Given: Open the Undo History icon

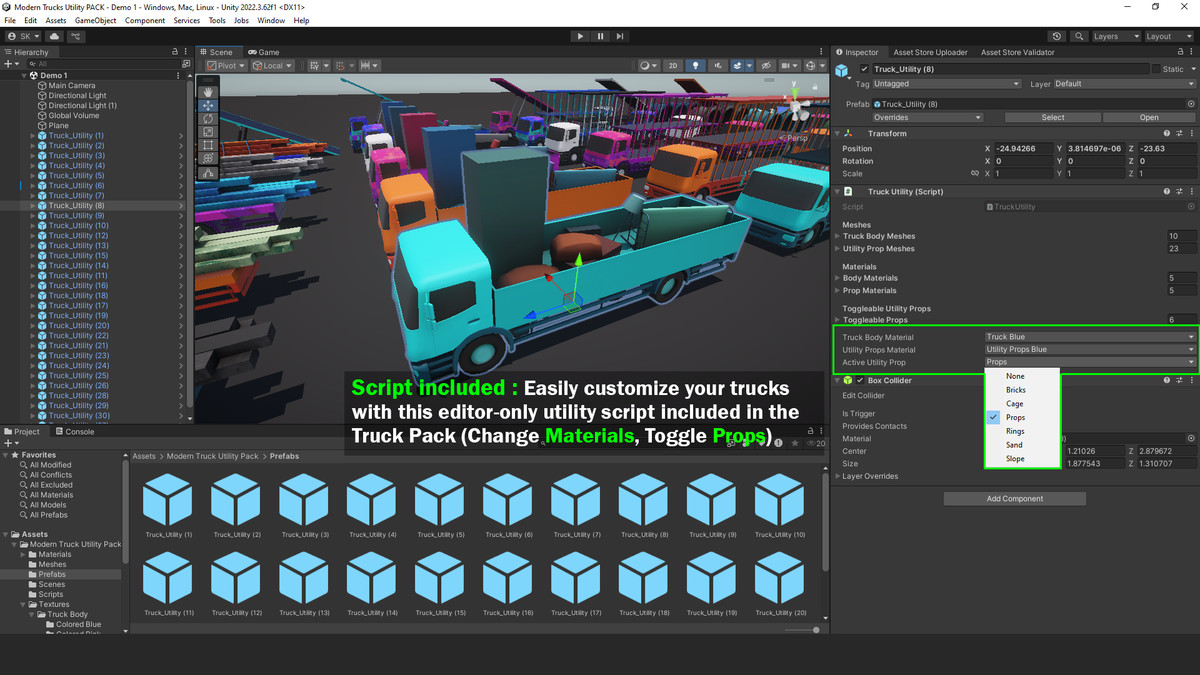Looking at the screenshot, I should click(1058, 36).
